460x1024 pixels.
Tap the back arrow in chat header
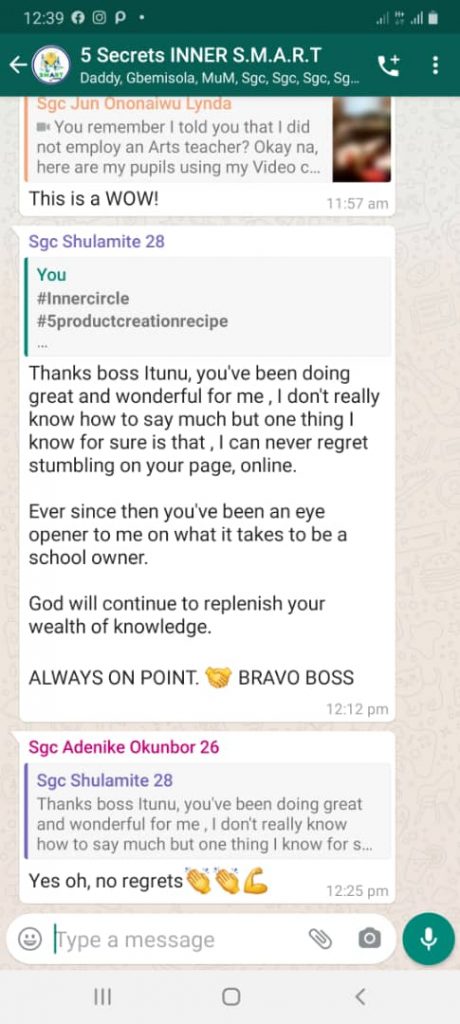pos(18,65)
